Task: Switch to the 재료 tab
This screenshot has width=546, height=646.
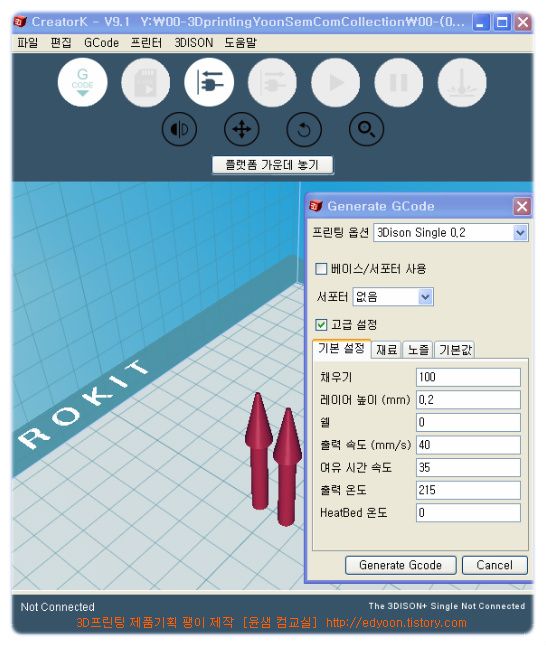Action: coord(386,350)
